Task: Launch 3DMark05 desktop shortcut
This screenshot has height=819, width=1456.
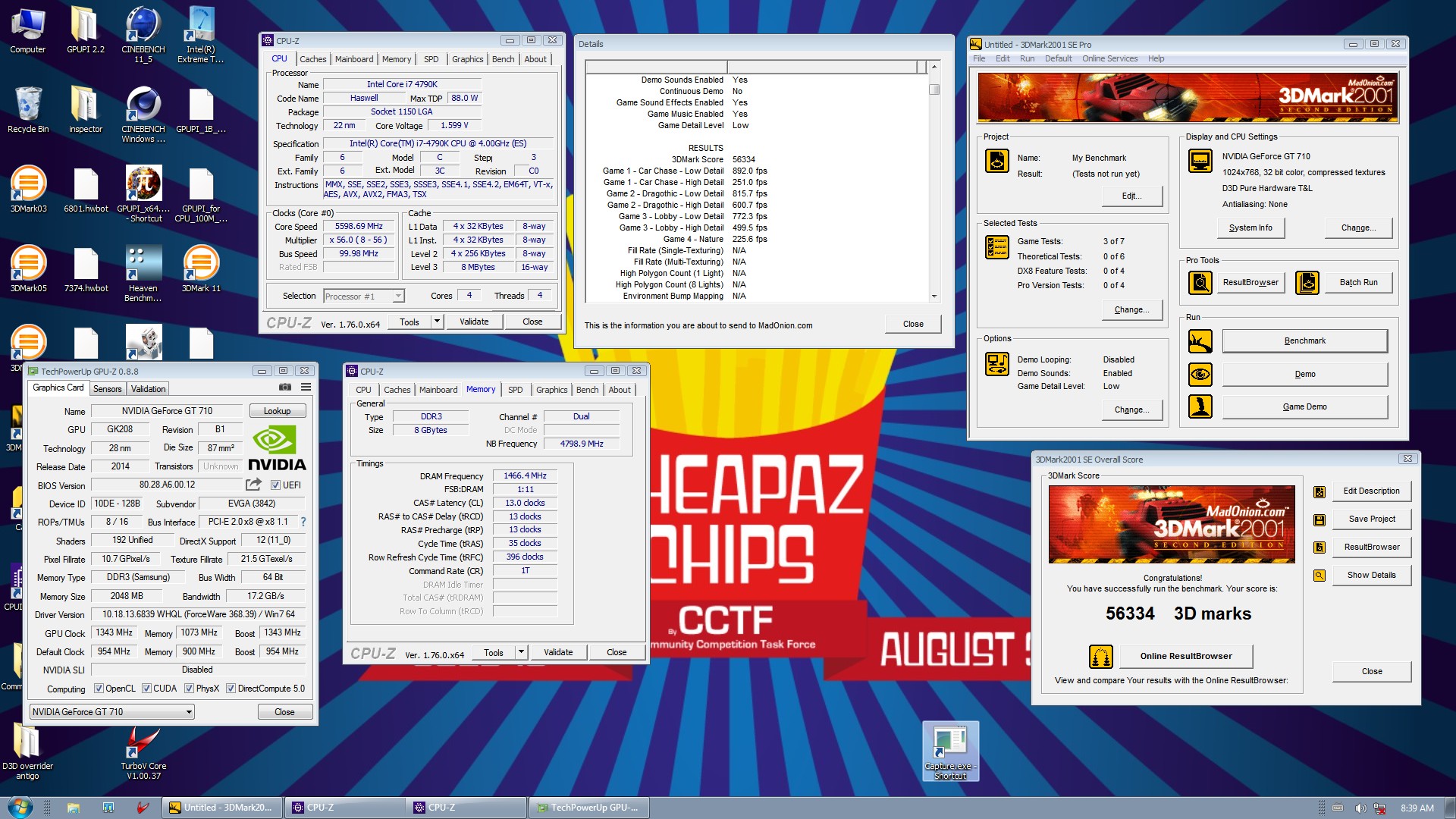Action: pos(28,269)
